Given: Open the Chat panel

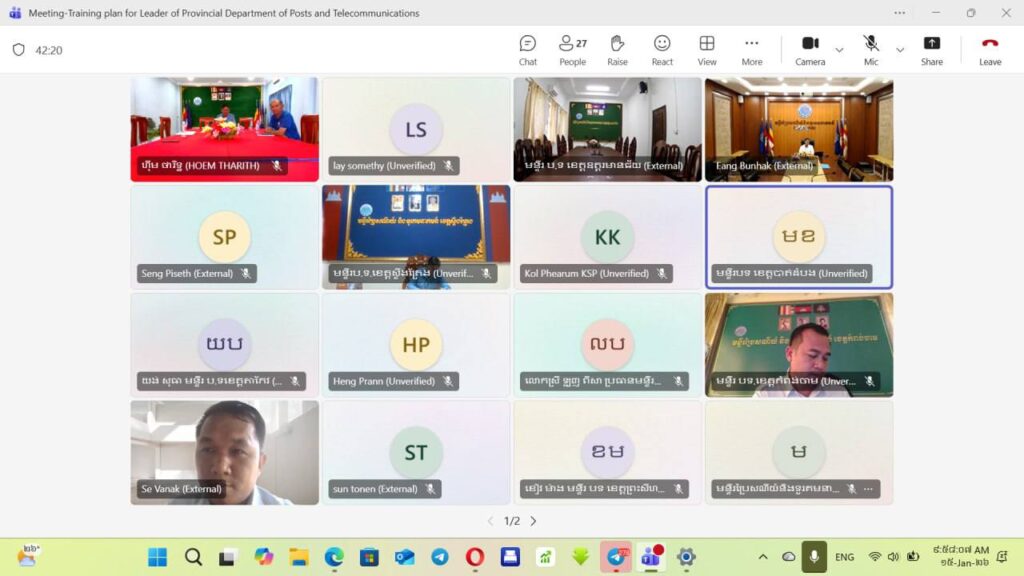Looking at the screenshot, I should [x=527, y=50].
